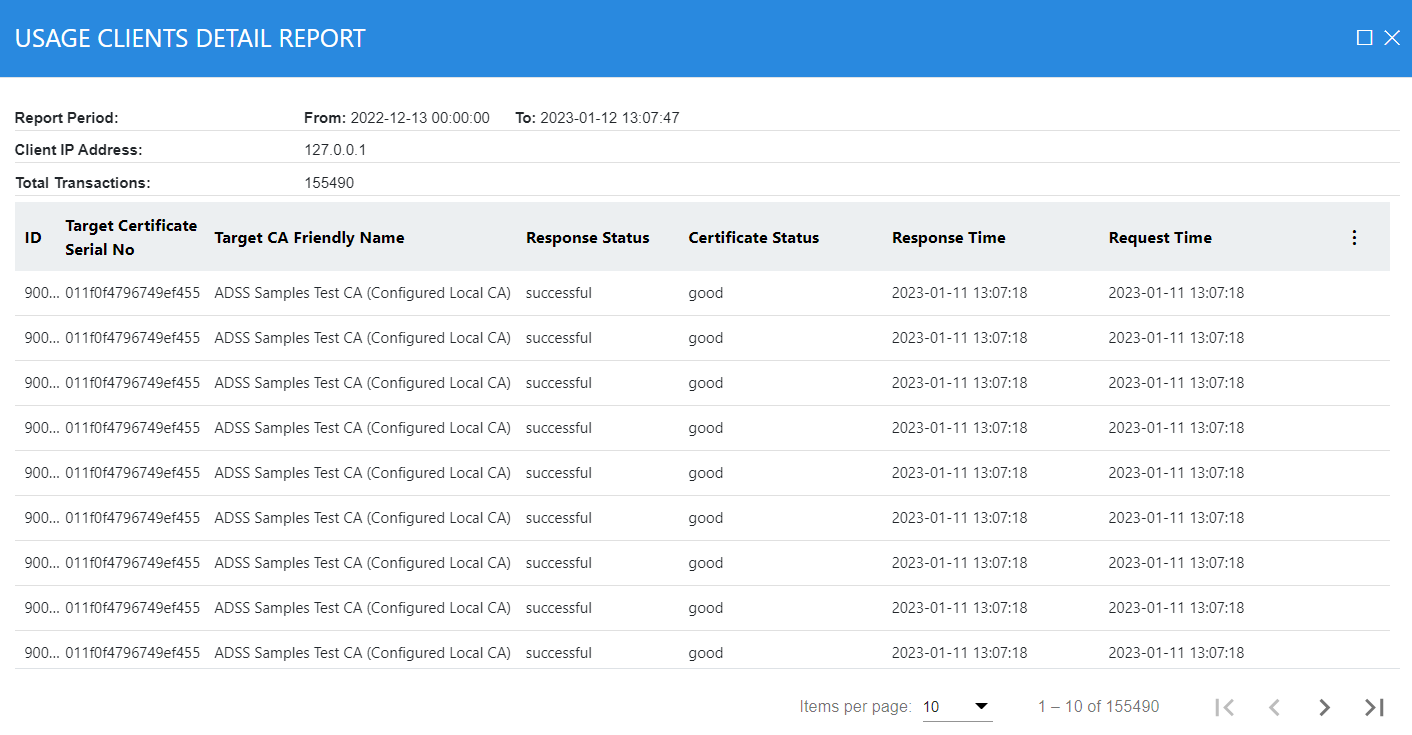Click the Target Certificate Serial No header
The width and height of the screenshot is (1412, 735).
pos(131,238)
